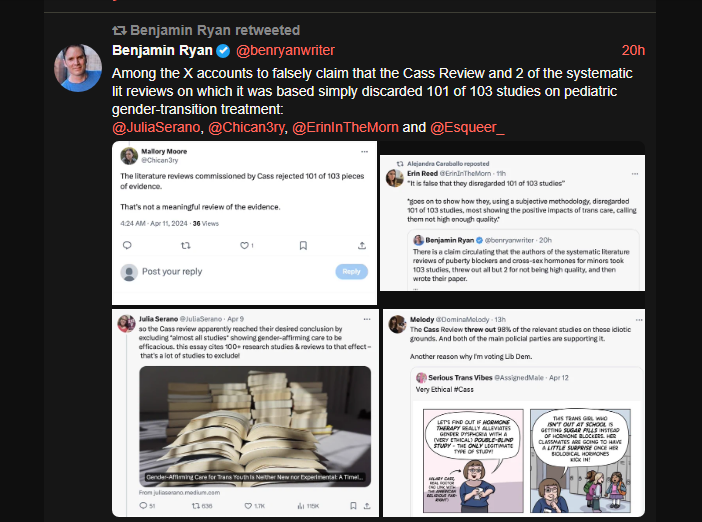Open the stacked books article image
This screenshot has width=702, height=522.
coord(255,426)
